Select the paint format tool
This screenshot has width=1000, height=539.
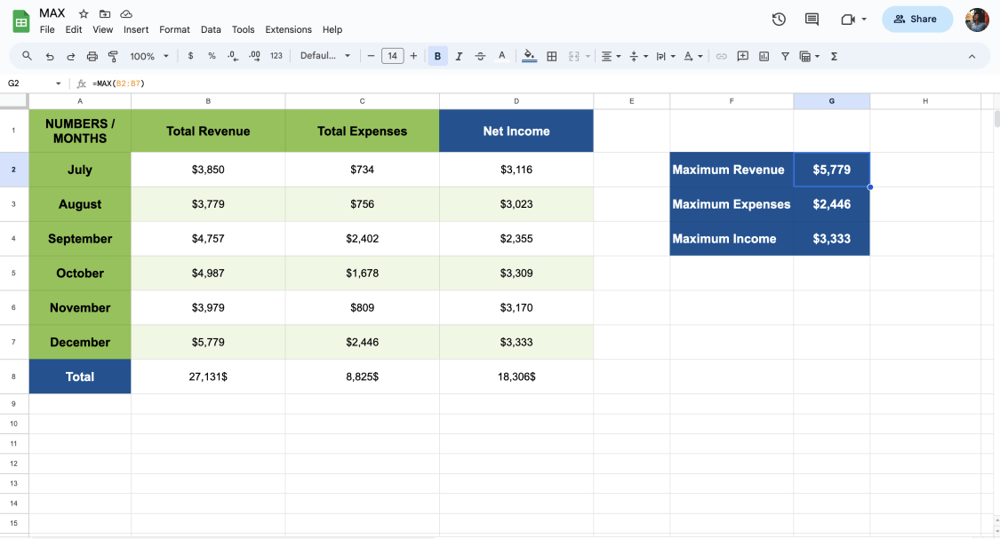(x=113, y=57)
